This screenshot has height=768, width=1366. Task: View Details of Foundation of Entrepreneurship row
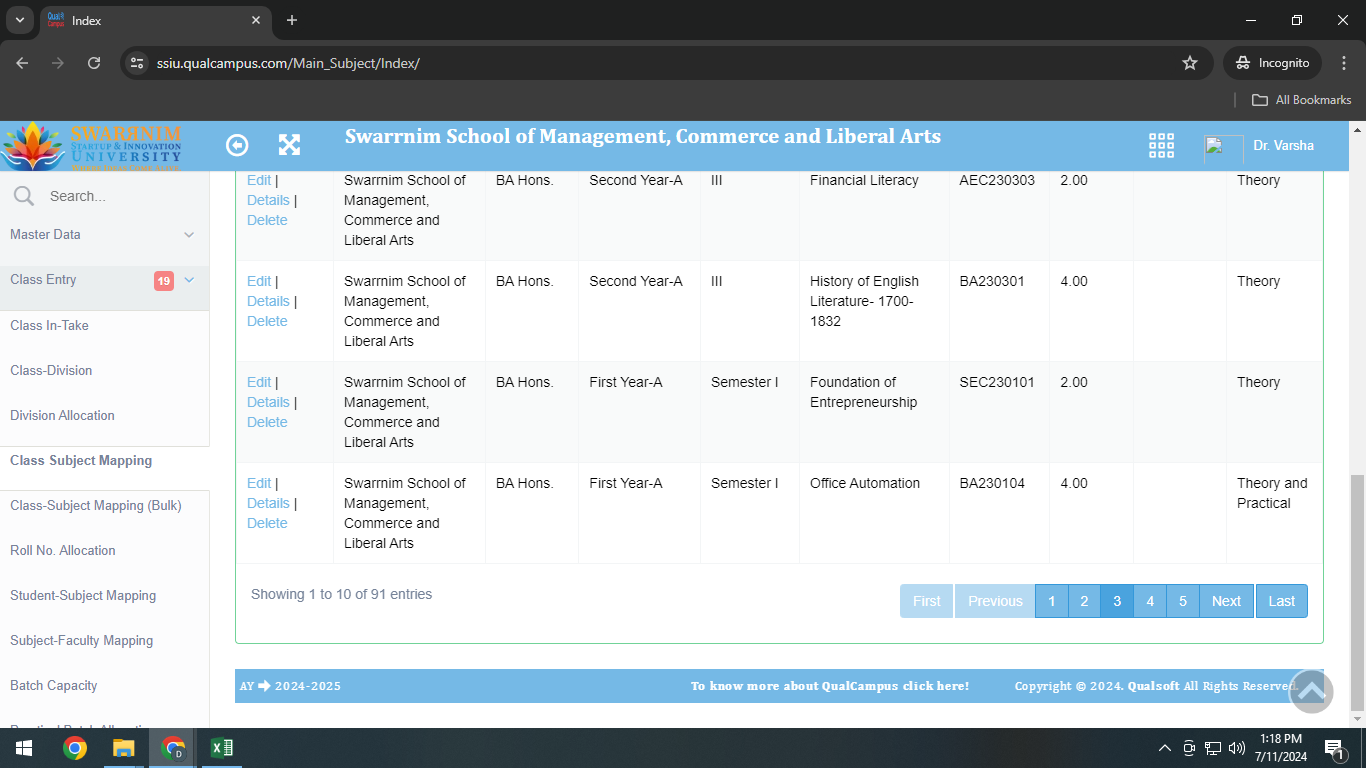(x=268, y=402)
